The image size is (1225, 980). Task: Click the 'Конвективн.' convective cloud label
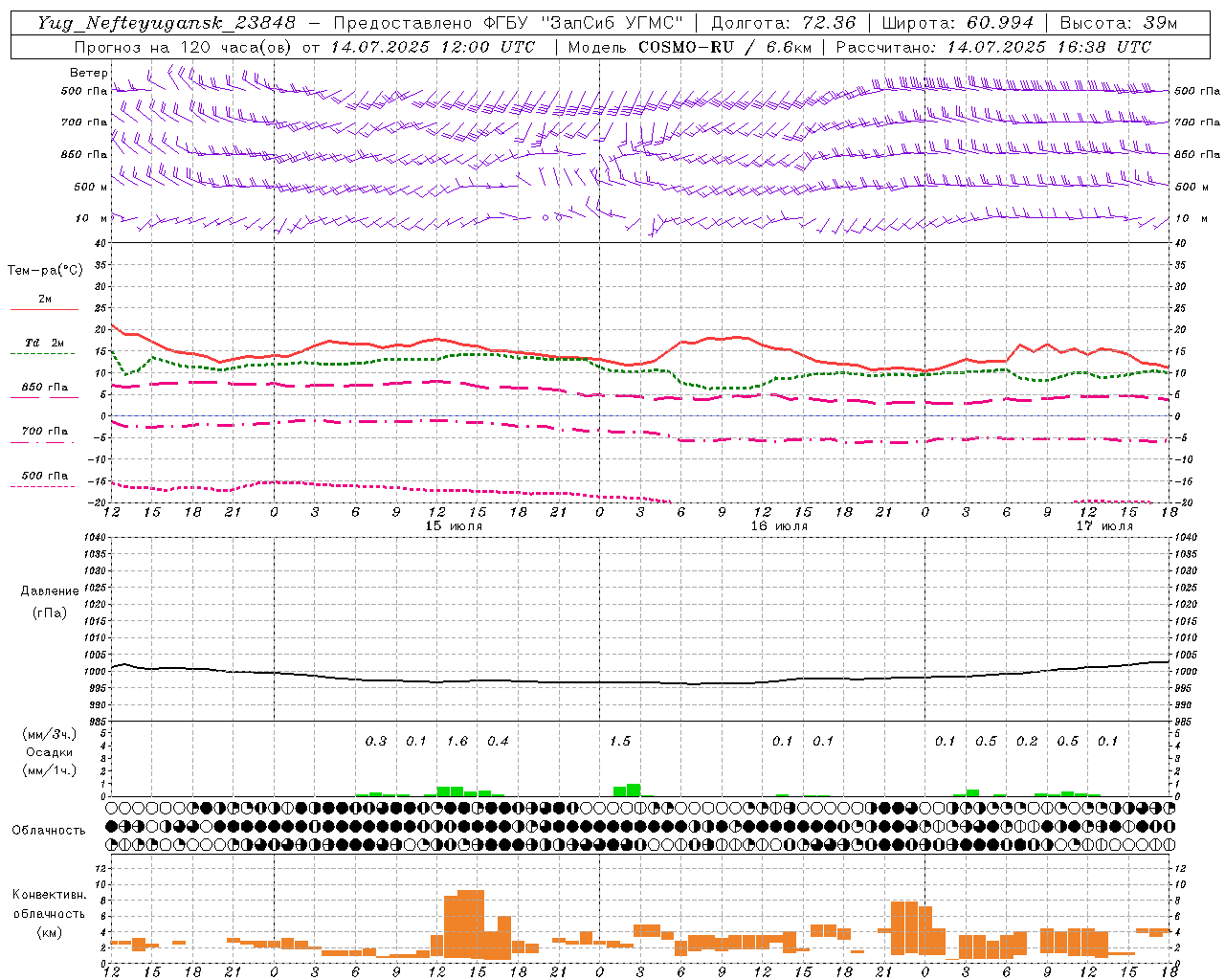coord(50,895)
